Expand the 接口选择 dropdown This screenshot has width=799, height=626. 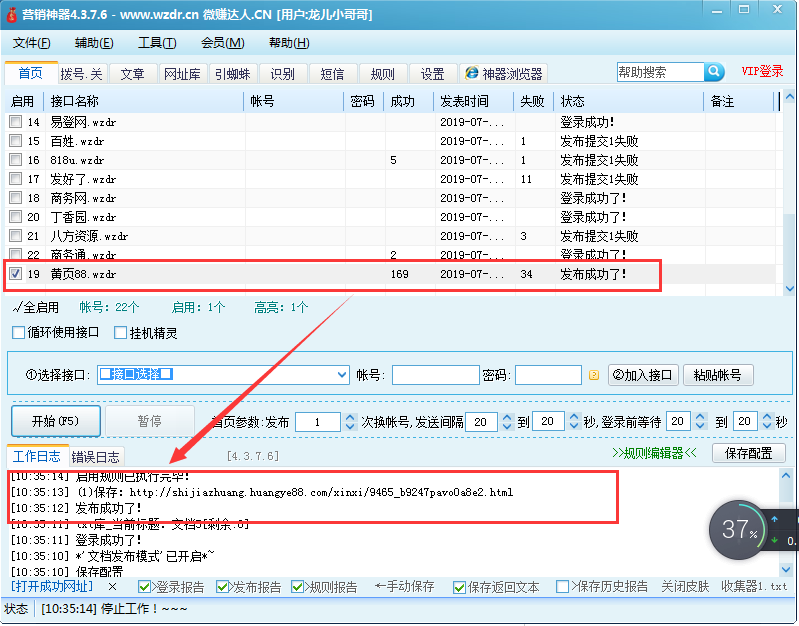coord(342,375)
